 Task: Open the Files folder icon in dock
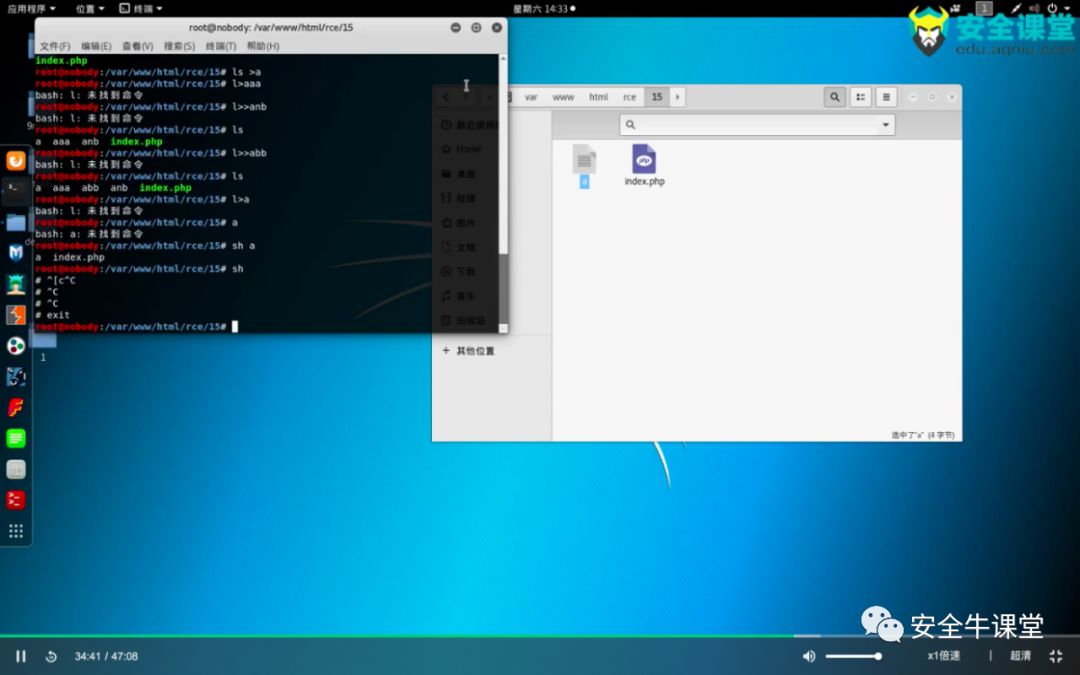[x=15, y=222]
